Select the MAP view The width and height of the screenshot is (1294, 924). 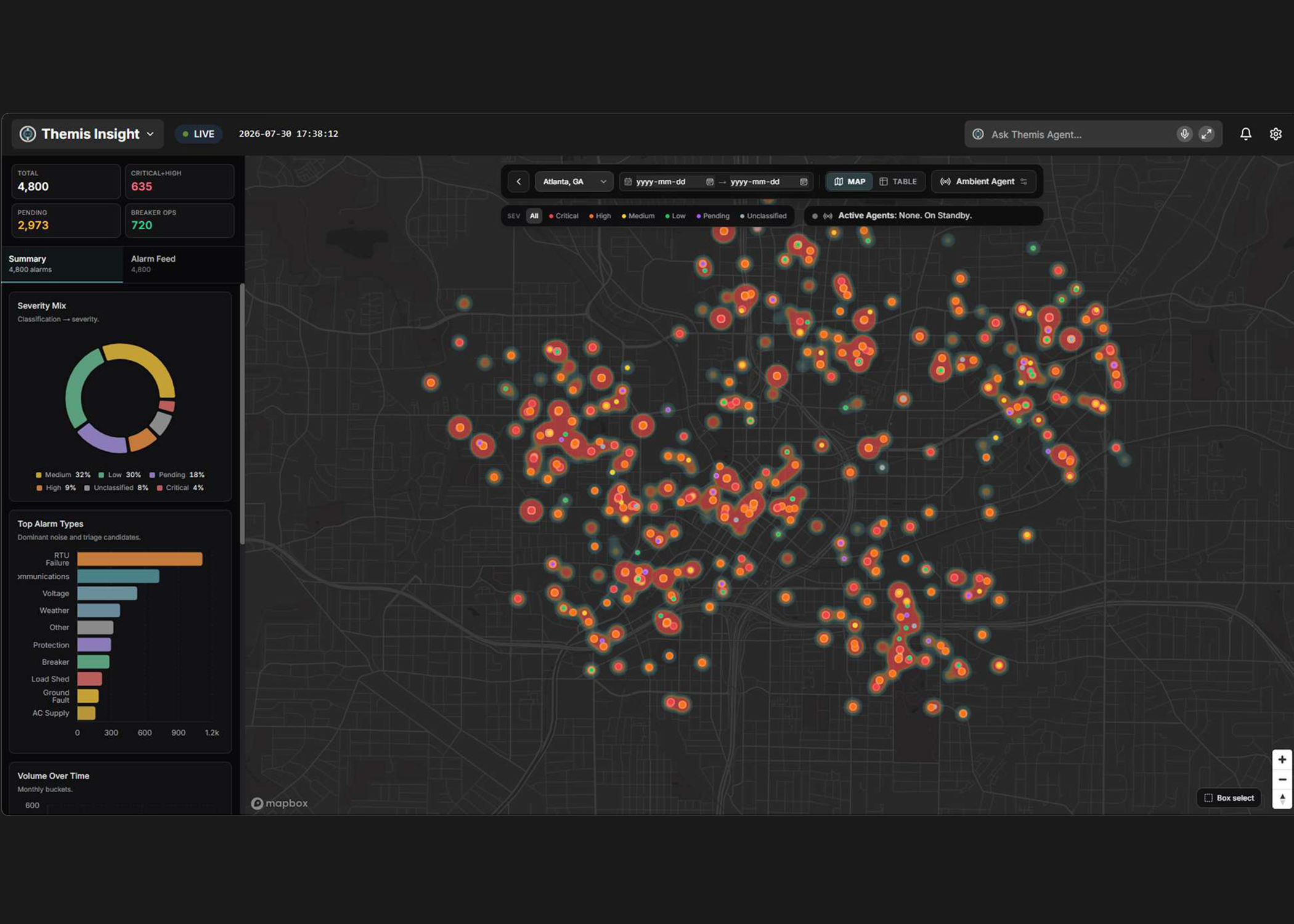[x=849, y=182]
